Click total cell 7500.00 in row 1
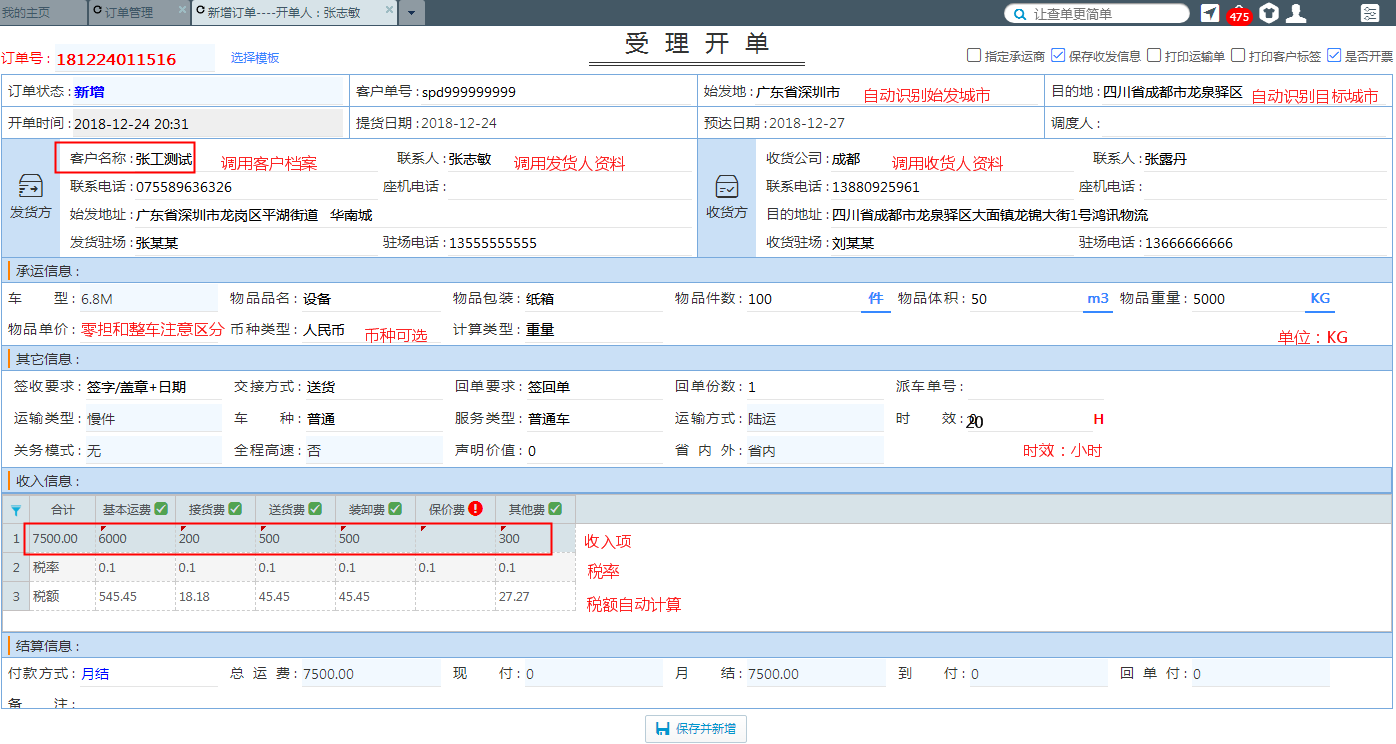Viewport: 1396px width, 744px height. (62, 538)
